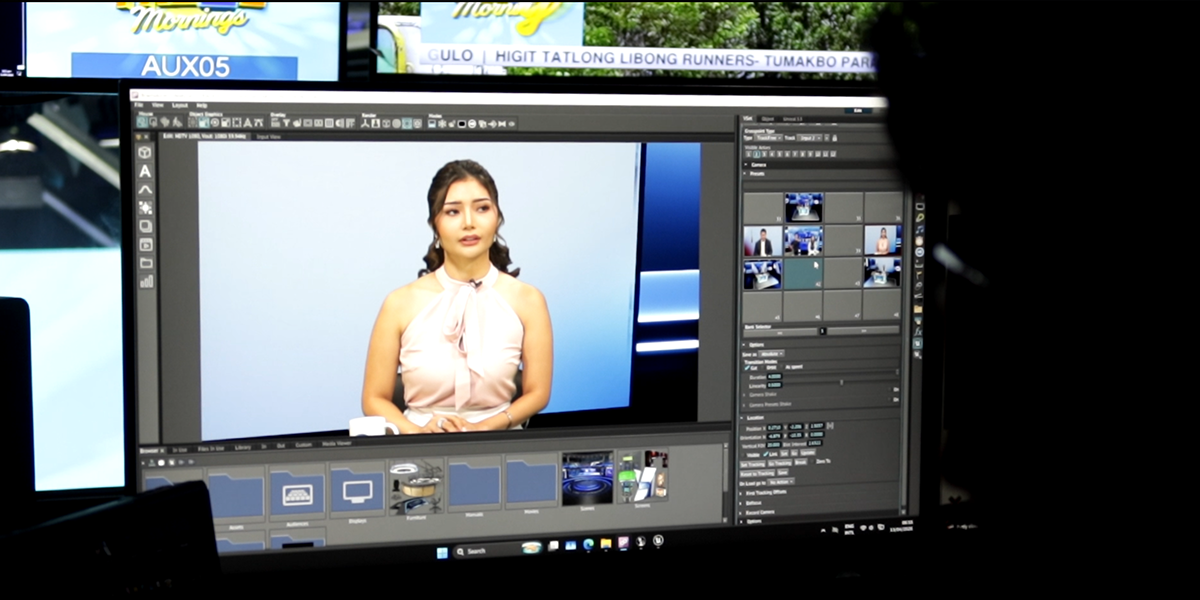Open the File menu
This screenshot has width=1200, height=600.
139,105
